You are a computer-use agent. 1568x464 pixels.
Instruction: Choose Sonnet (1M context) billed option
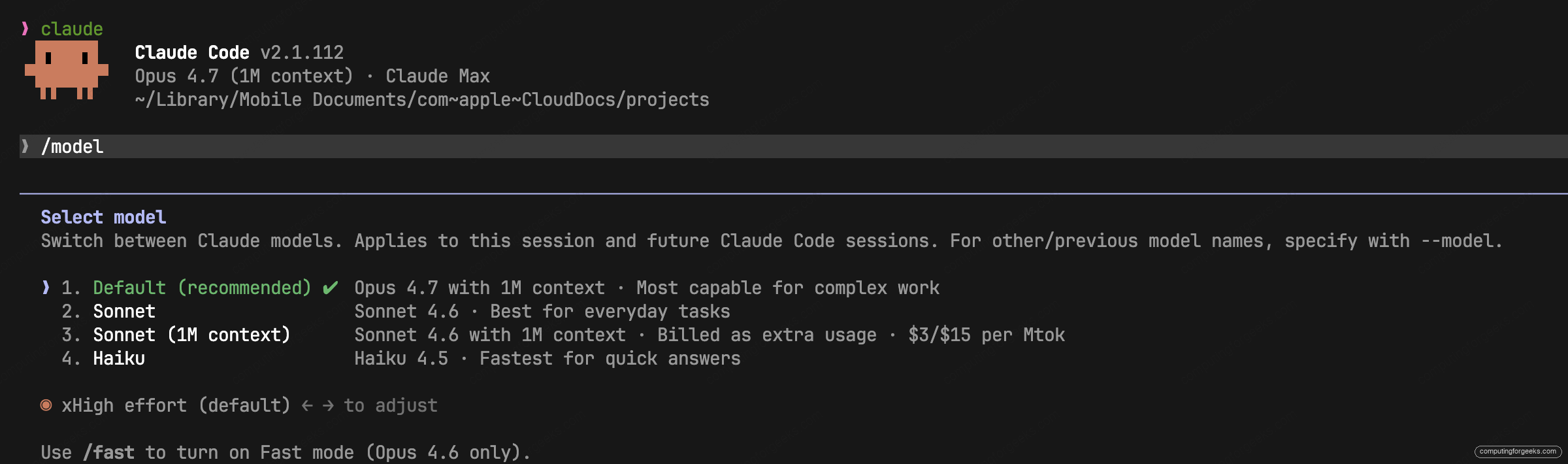point(191,335)
